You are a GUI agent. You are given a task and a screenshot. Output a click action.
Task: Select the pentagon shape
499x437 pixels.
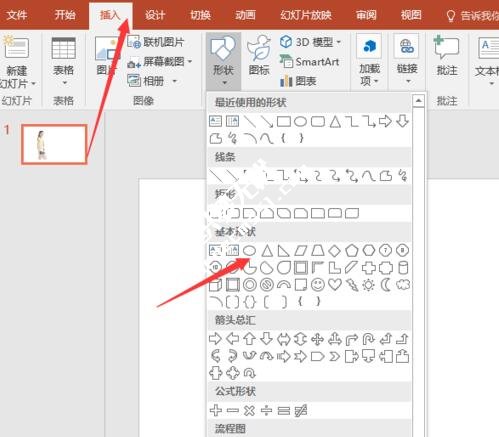click(x=352, y=251)
